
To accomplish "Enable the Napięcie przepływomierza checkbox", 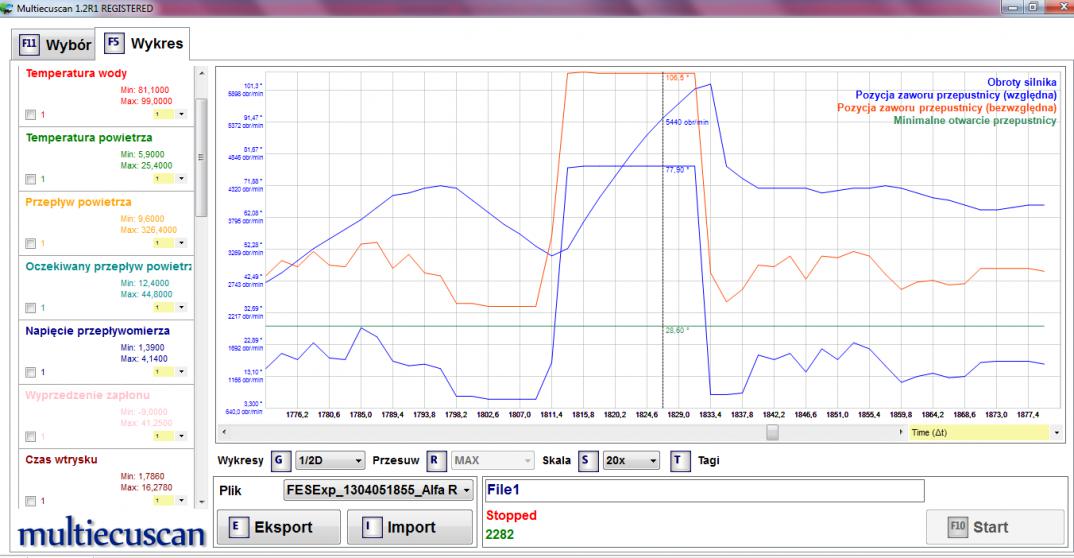I will pyautogui.click(x=30, y=372).
